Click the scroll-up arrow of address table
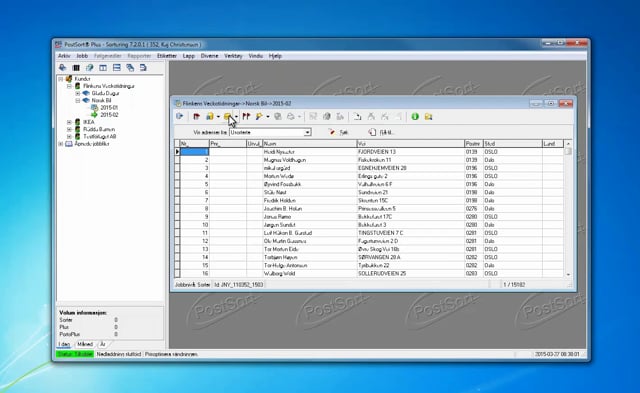 click(568, 144)
